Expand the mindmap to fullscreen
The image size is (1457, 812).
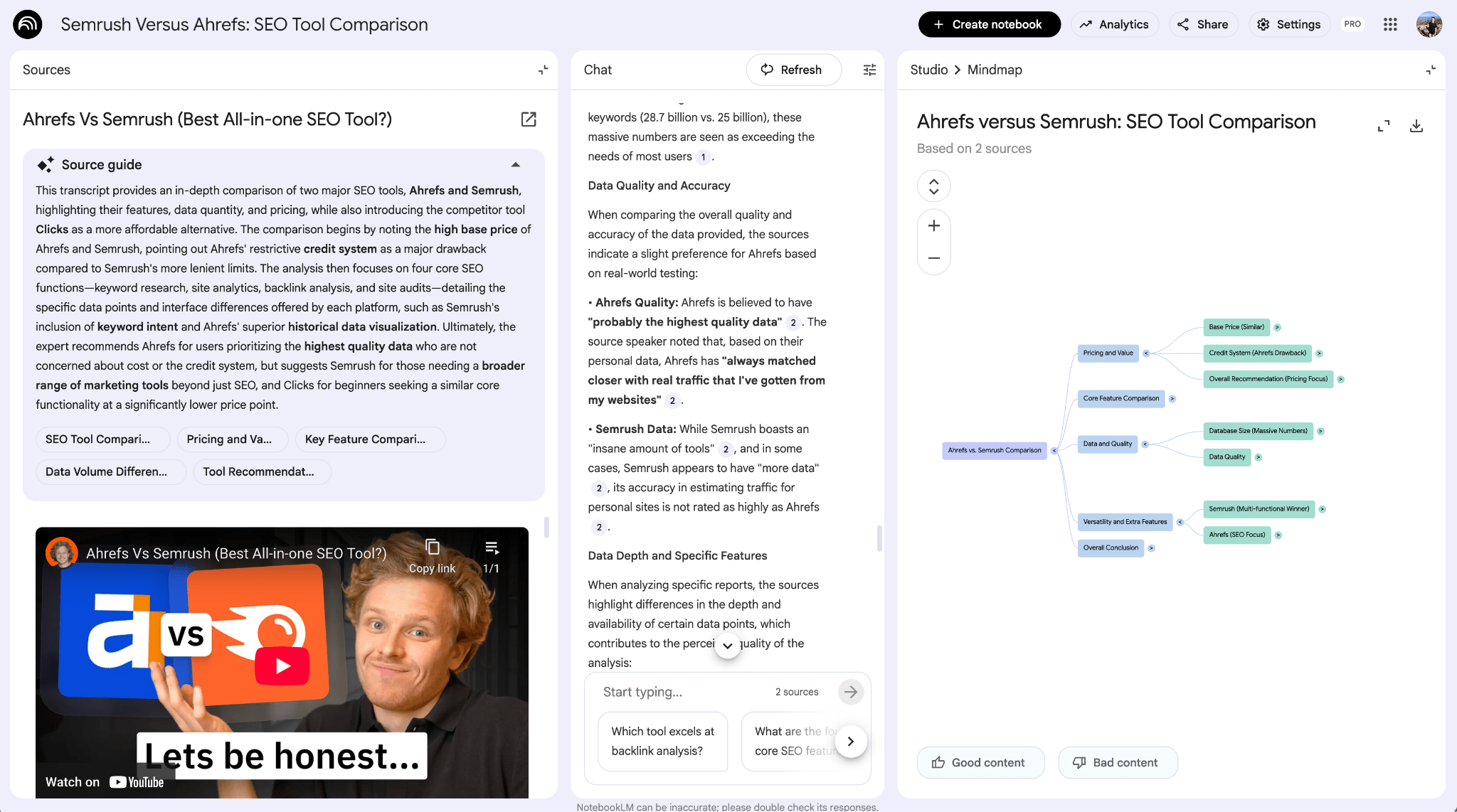[1384, 125]
